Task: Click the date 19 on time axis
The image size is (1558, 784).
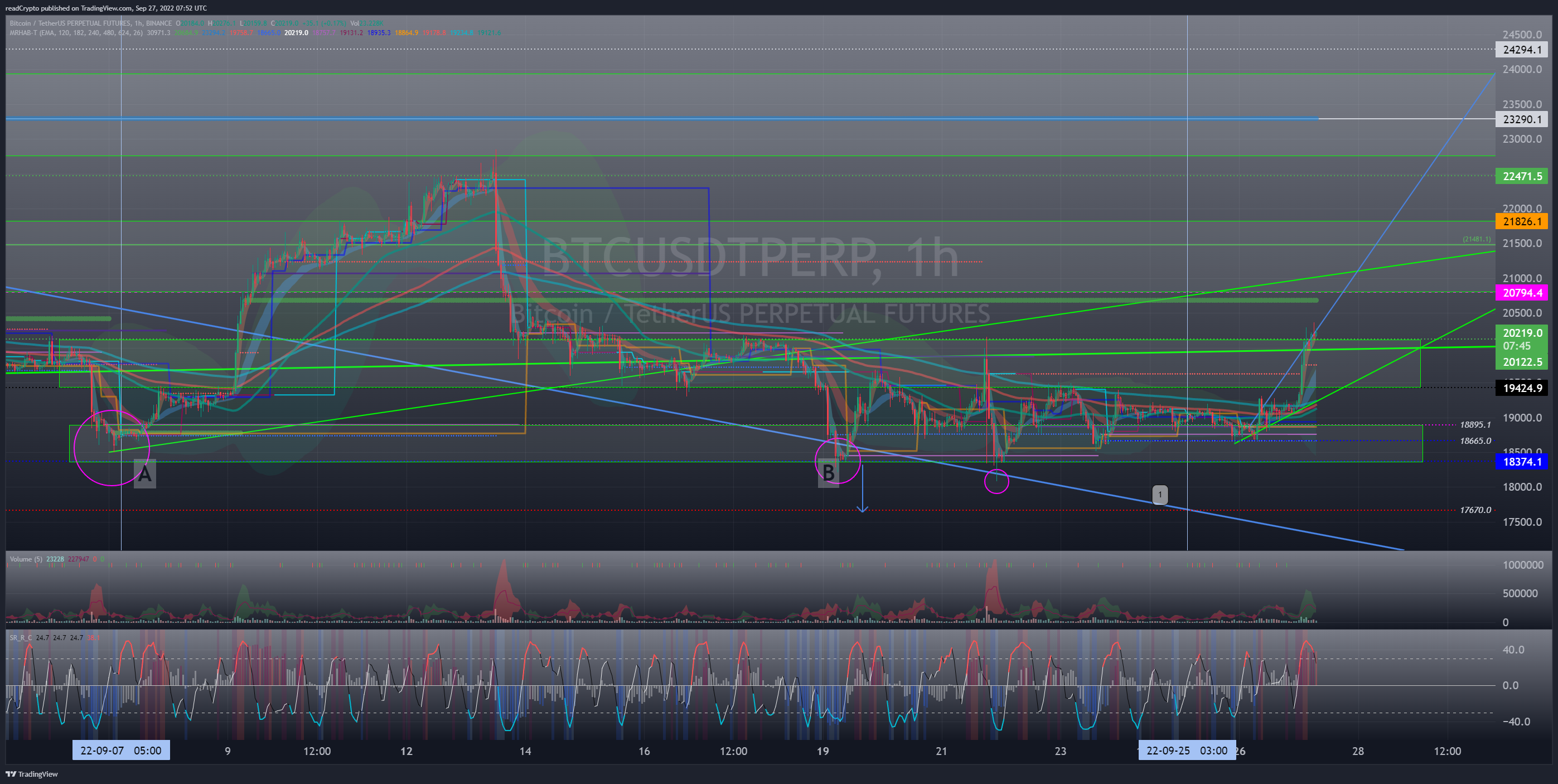Action: tap(822, 751)
